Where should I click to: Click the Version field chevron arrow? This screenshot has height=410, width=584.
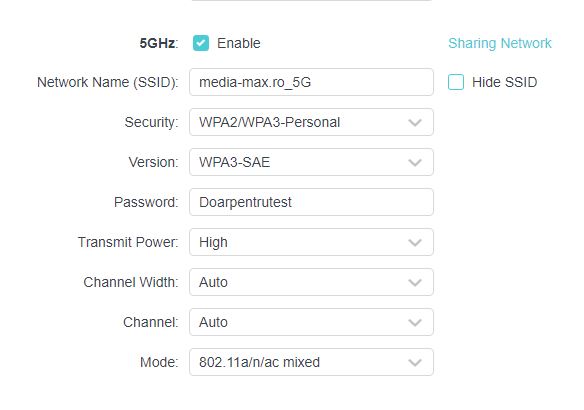pos(415,162)
